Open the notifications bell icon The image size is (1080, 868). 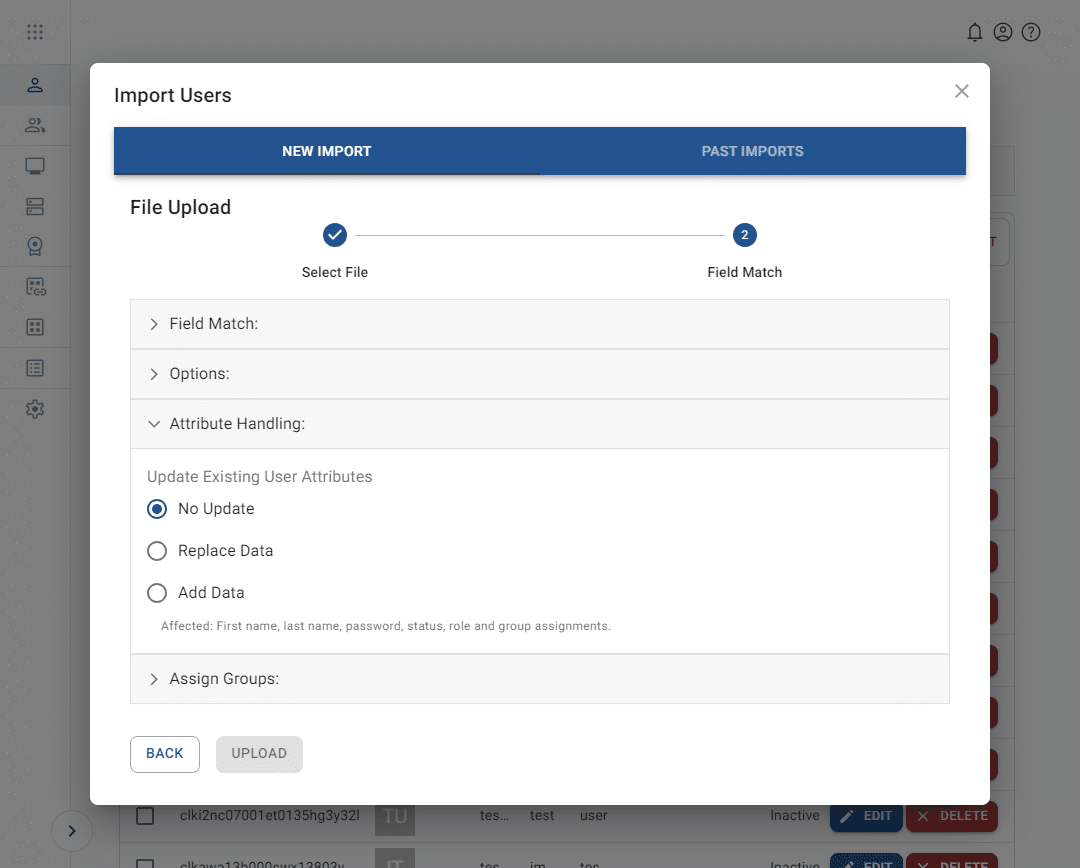coord(975,32)
